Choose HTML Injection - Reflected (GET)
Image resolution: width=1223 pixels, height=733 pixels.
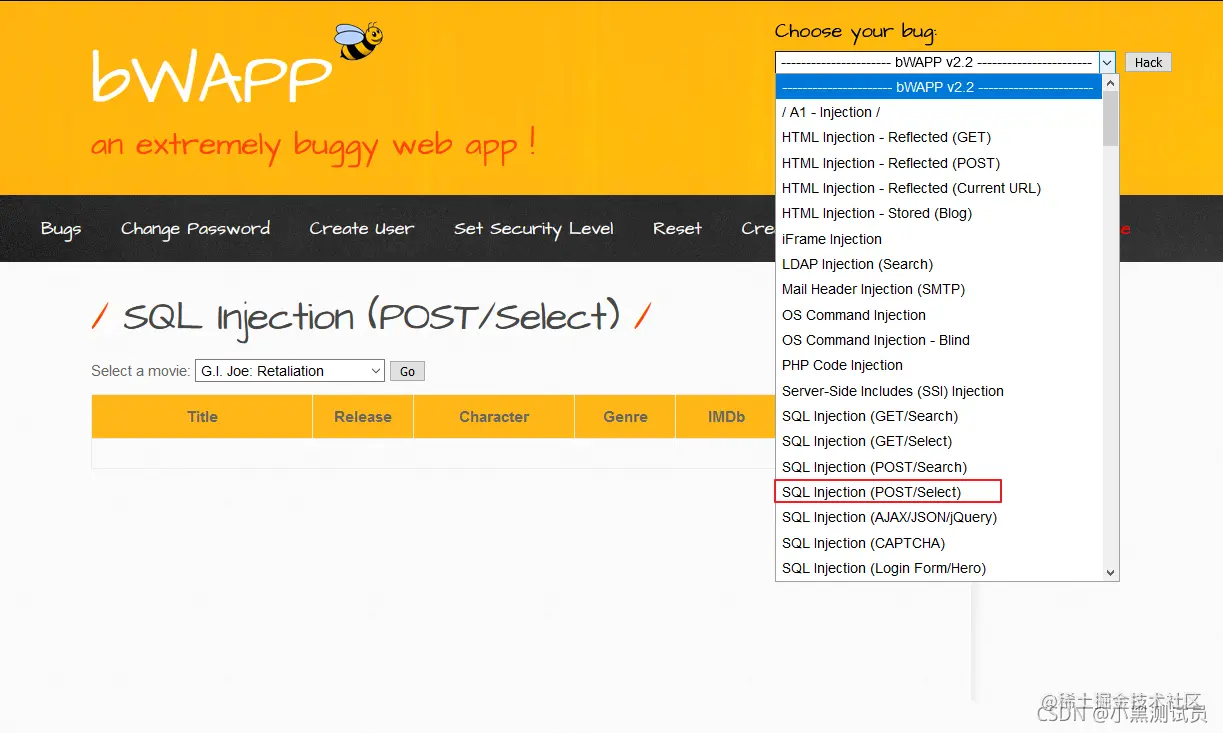[939, 137]
